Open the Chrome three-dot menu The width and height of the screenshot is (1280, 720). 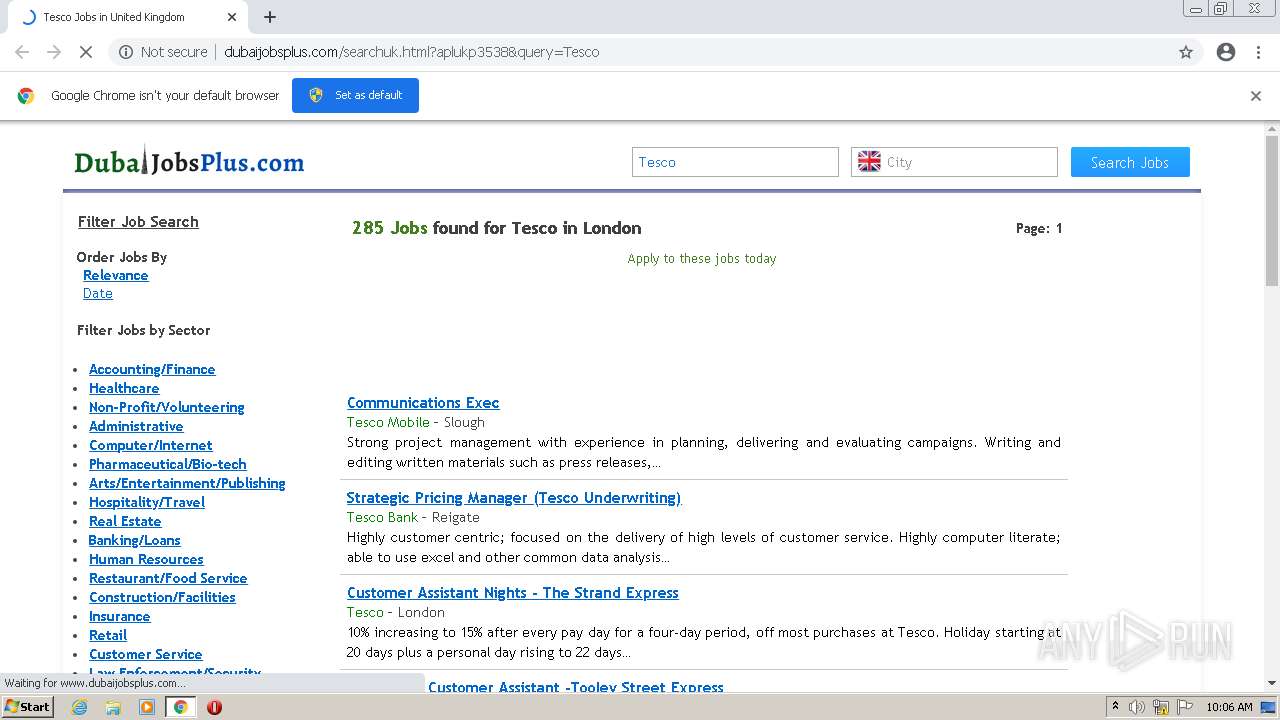(x=1258, y=52)
